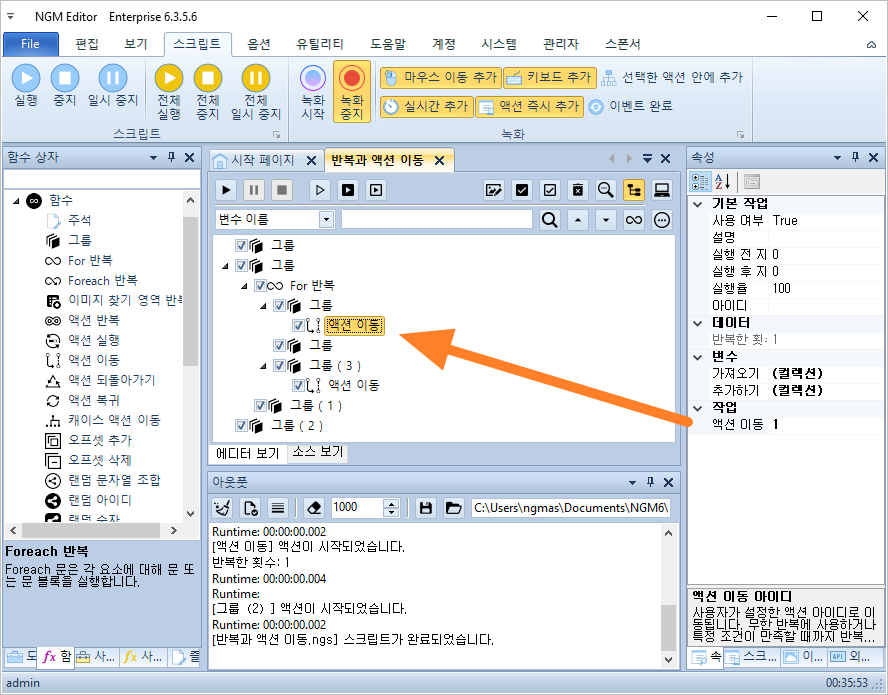
Task: Toggle 키보드 추가 option
Action: (x=550, y=78)
